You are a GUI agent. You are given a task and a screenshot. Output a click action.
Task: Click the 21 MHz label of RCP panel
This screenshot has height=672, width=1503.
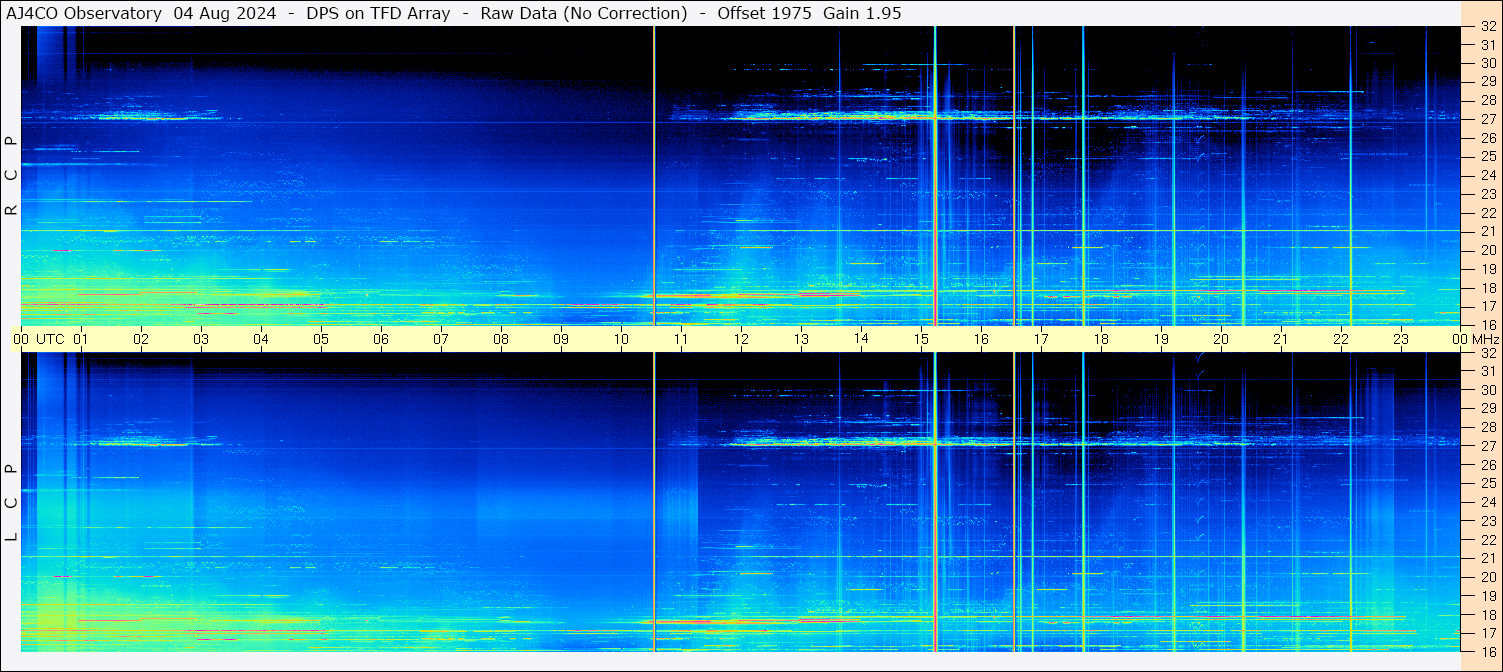click(1488, 232)
